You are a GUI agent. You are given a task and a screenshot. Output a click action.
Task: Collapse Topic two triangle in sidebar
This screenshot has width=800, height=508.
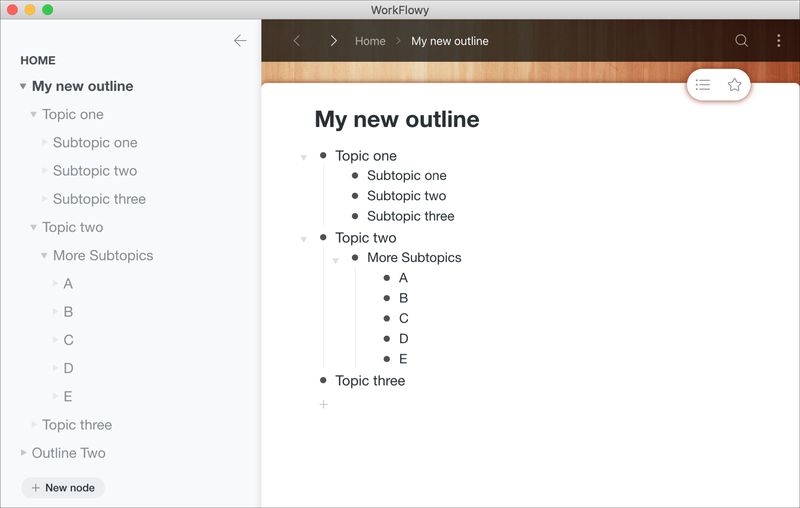tap(33, 227)
